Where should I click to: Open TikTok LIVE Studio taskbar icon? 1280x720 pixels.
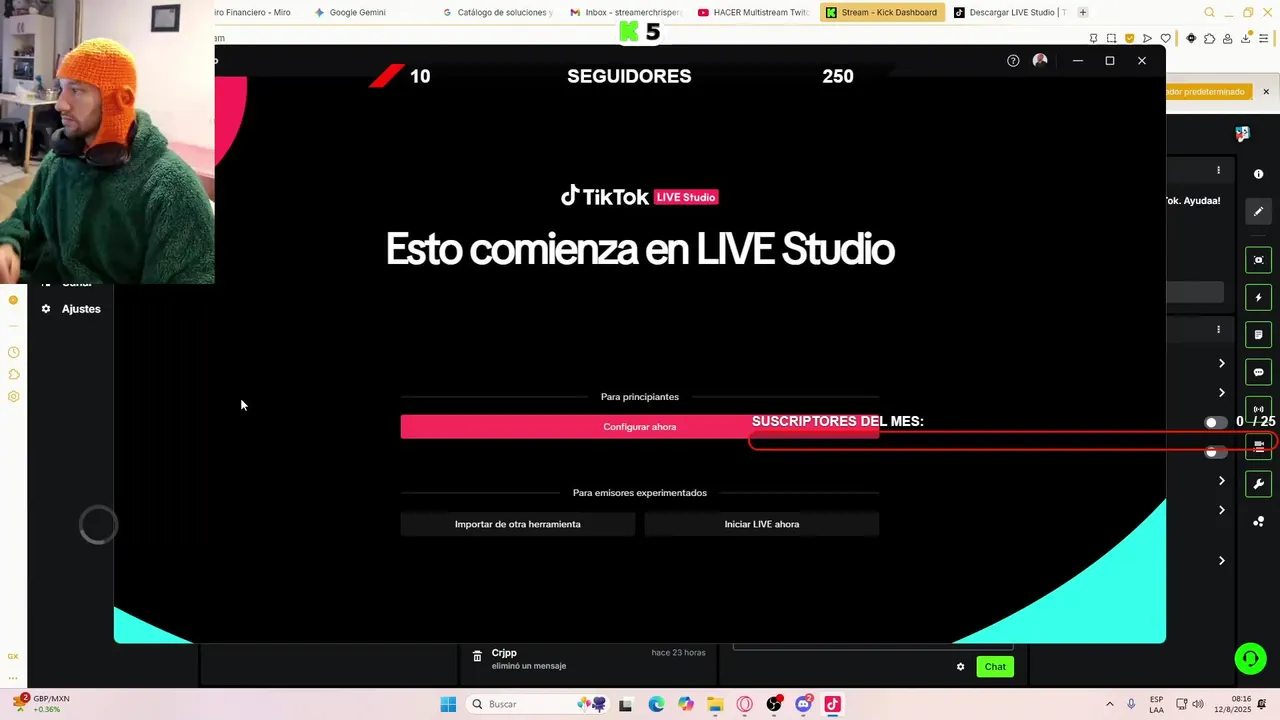tap(832, 704)
